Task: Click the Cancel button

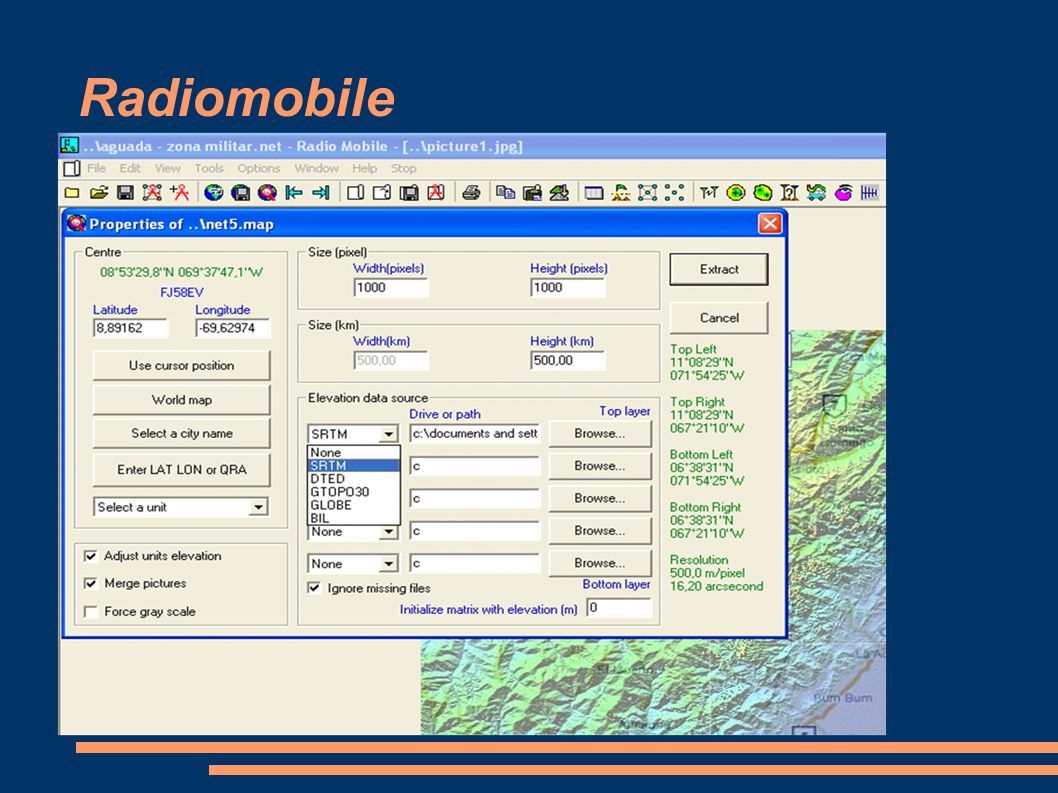Action: tap(719, 318)
